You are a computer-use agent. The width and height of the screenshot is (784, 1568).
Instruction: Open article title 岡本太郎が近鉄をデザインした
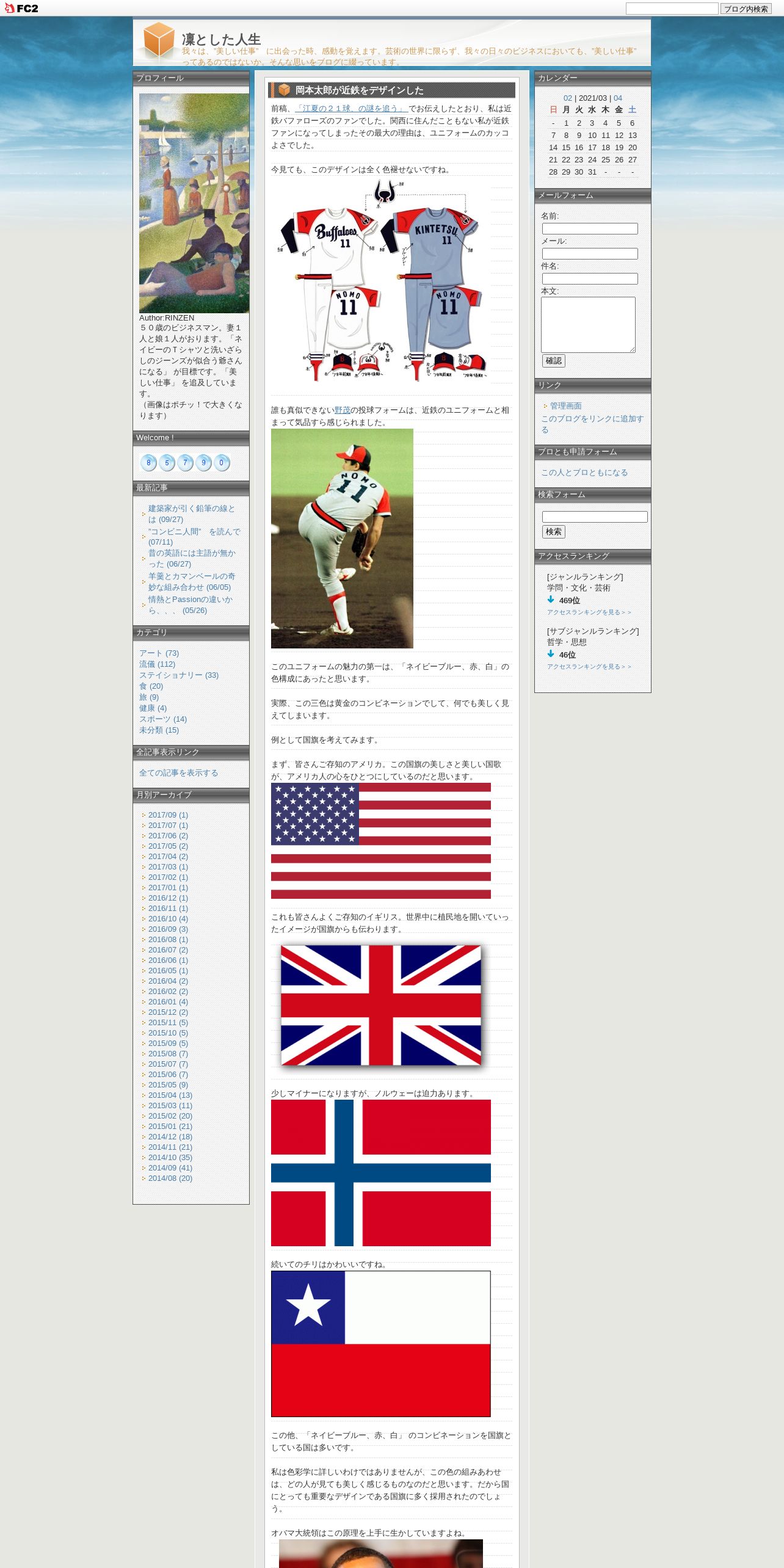pyautogui.click(x=360, y=90)
